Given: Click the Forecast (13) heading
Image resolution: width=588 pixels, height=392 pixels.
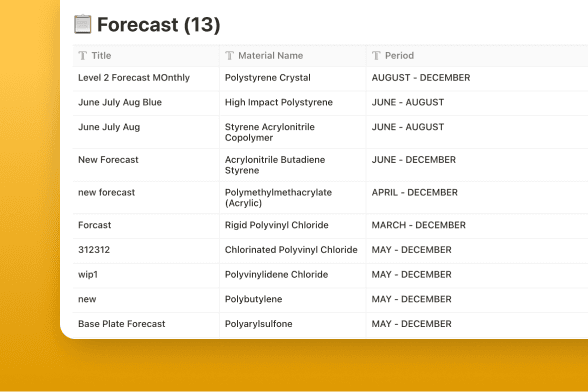Looking at the screenshot, I should point(159,25).
